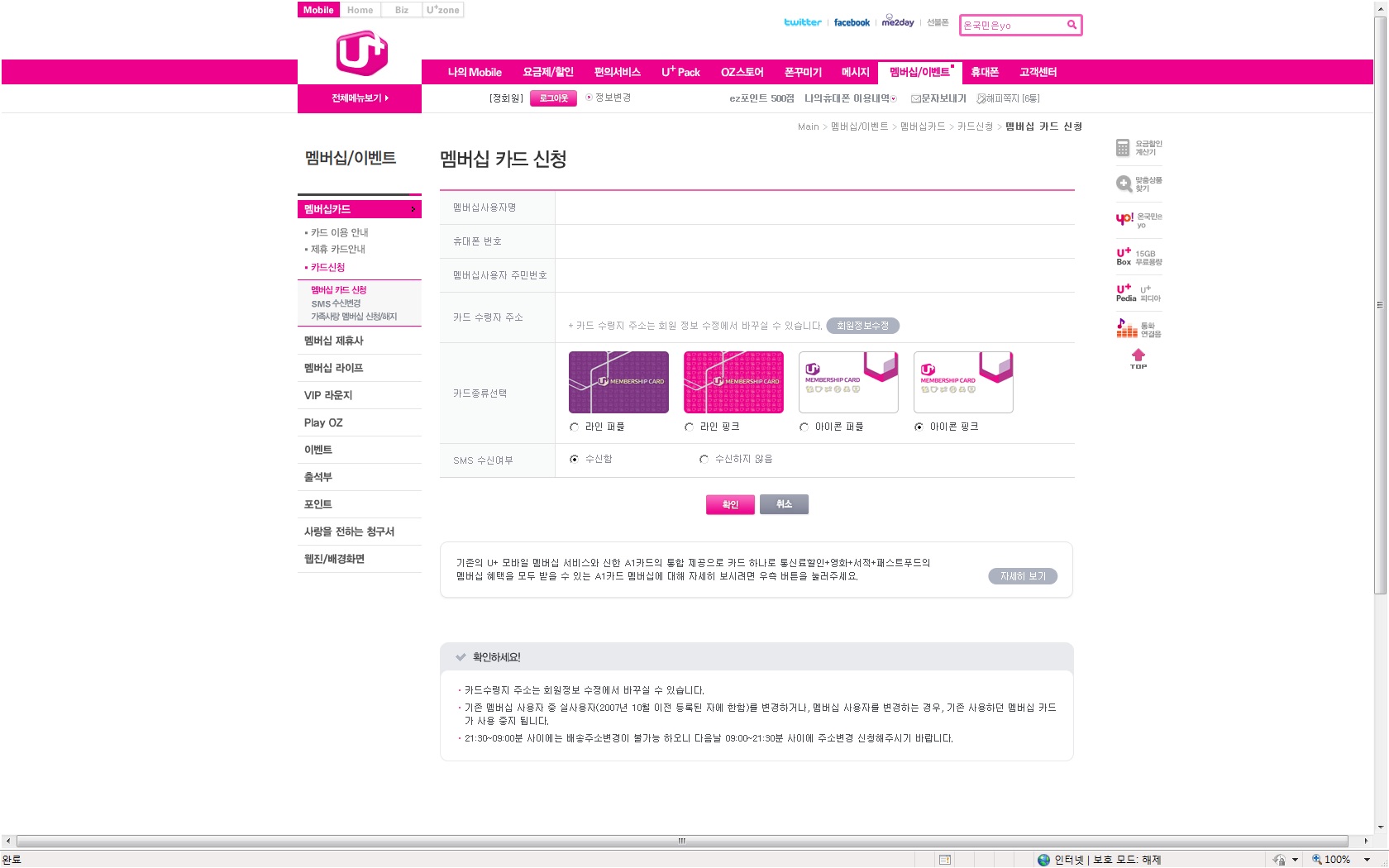Select the 라인 퍼플 card radio button
The width and height of the screenshot is (1389, 868).
(574, 427)
